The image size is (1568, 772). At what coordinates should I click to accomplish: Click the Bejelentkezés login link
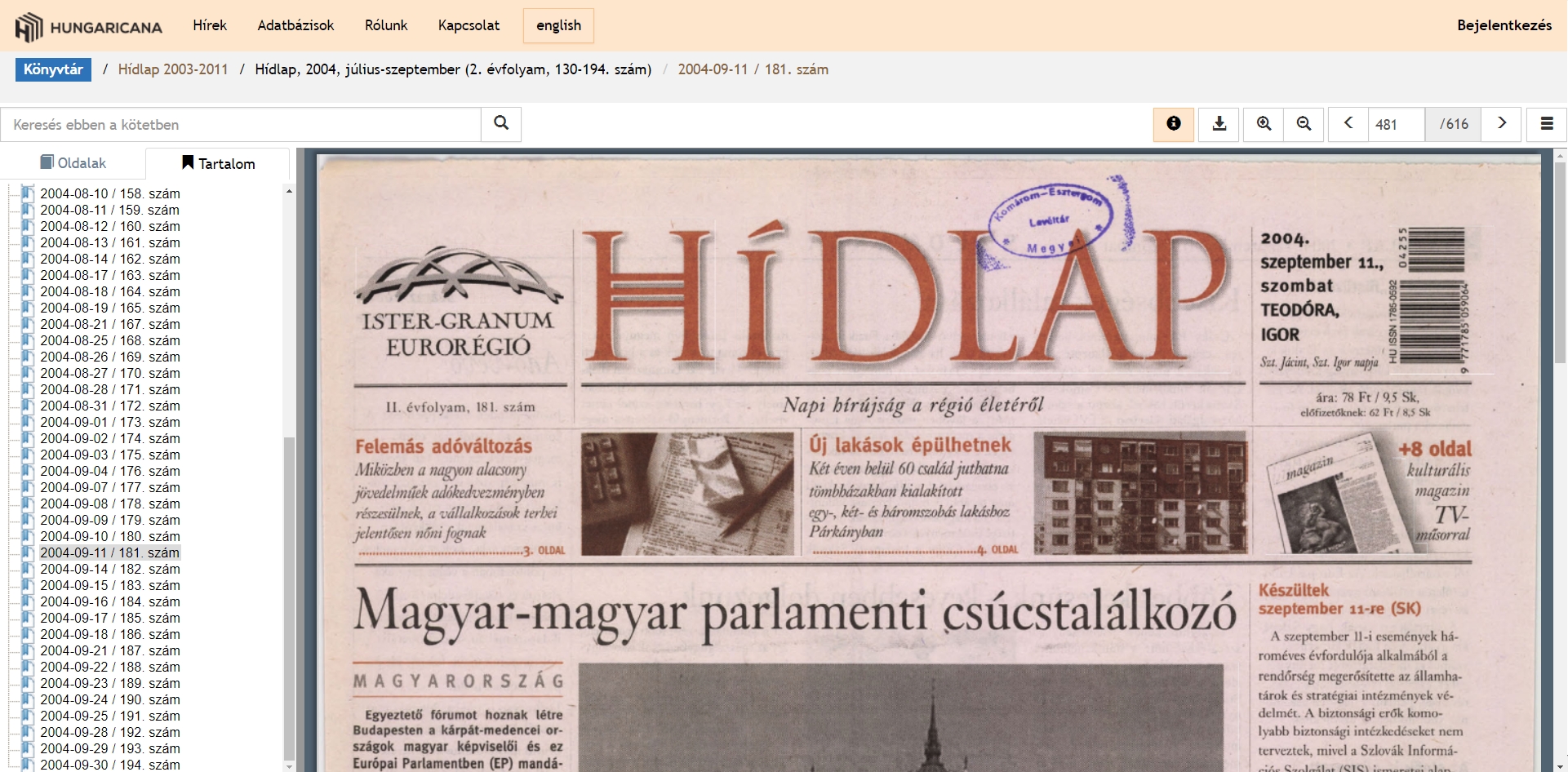tap(1504, 25)
